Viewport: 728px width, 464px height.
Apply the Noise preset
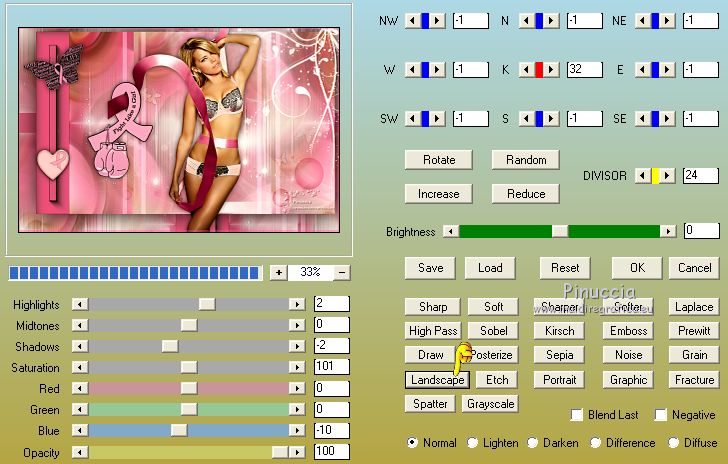[628, 355]
